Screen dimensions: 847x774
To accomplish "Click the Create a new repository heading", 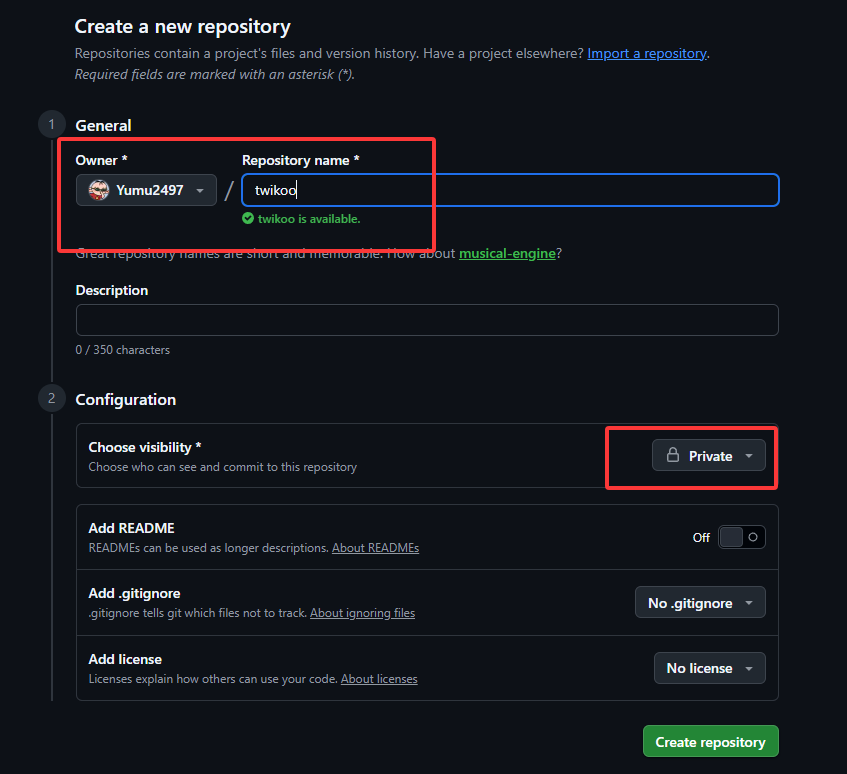I will coord(182,27).
